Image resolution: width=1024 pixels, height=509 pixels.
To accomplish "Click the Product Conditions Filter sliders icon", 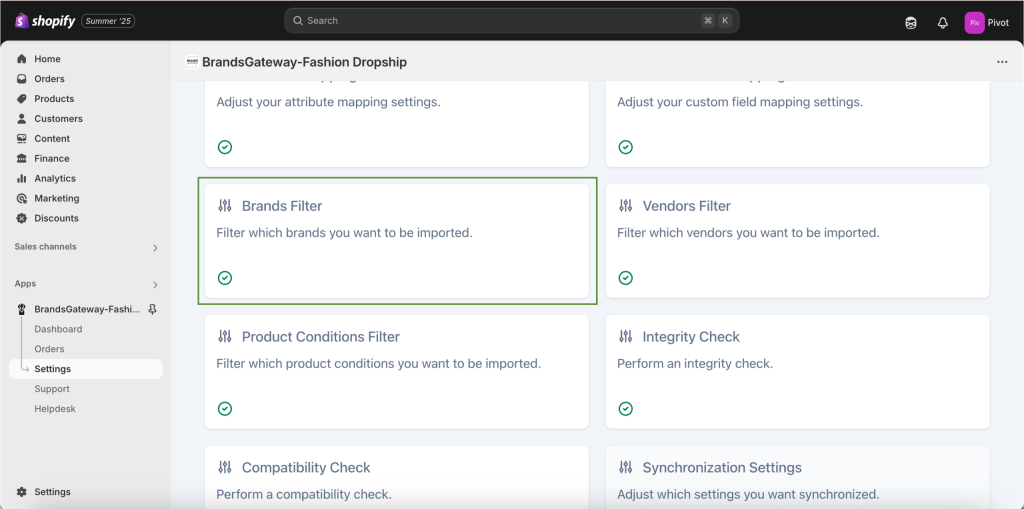I will click(225, 337).
